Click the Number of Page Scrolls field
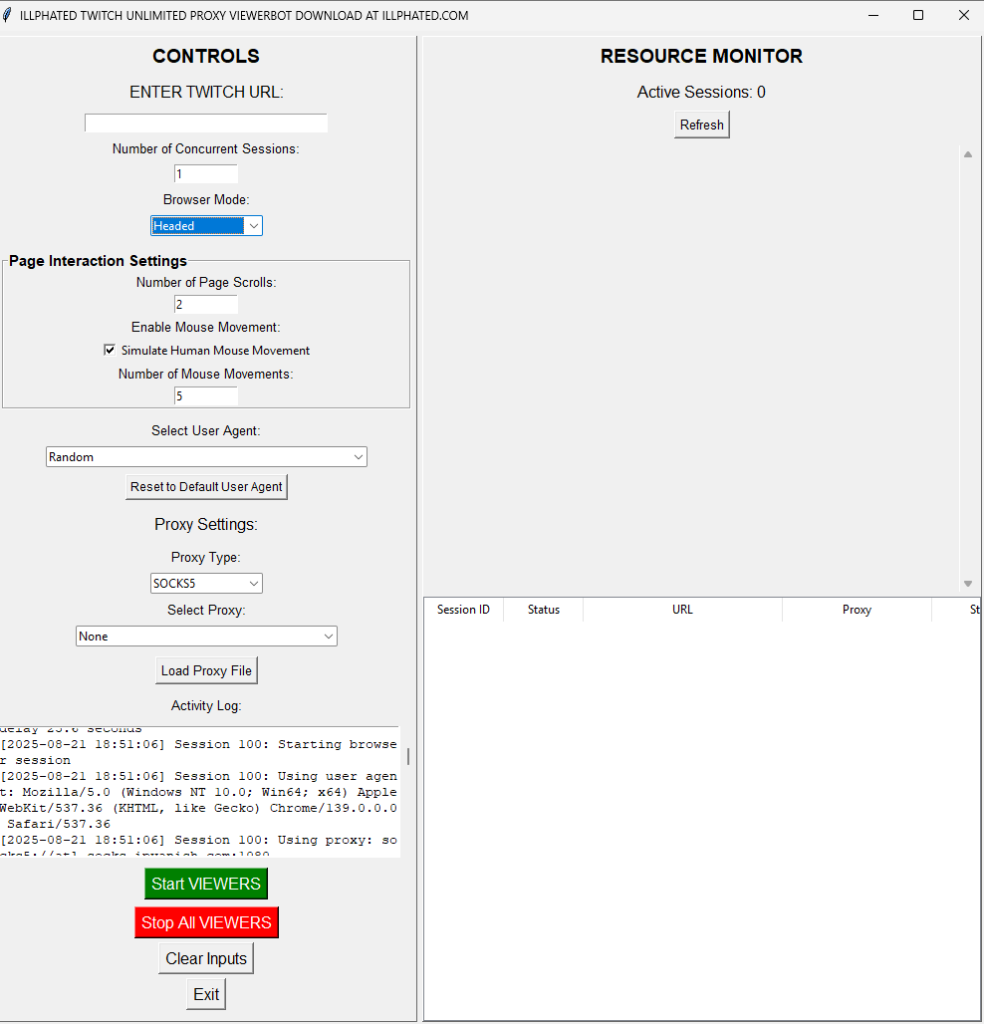 (x=206, y=304)
